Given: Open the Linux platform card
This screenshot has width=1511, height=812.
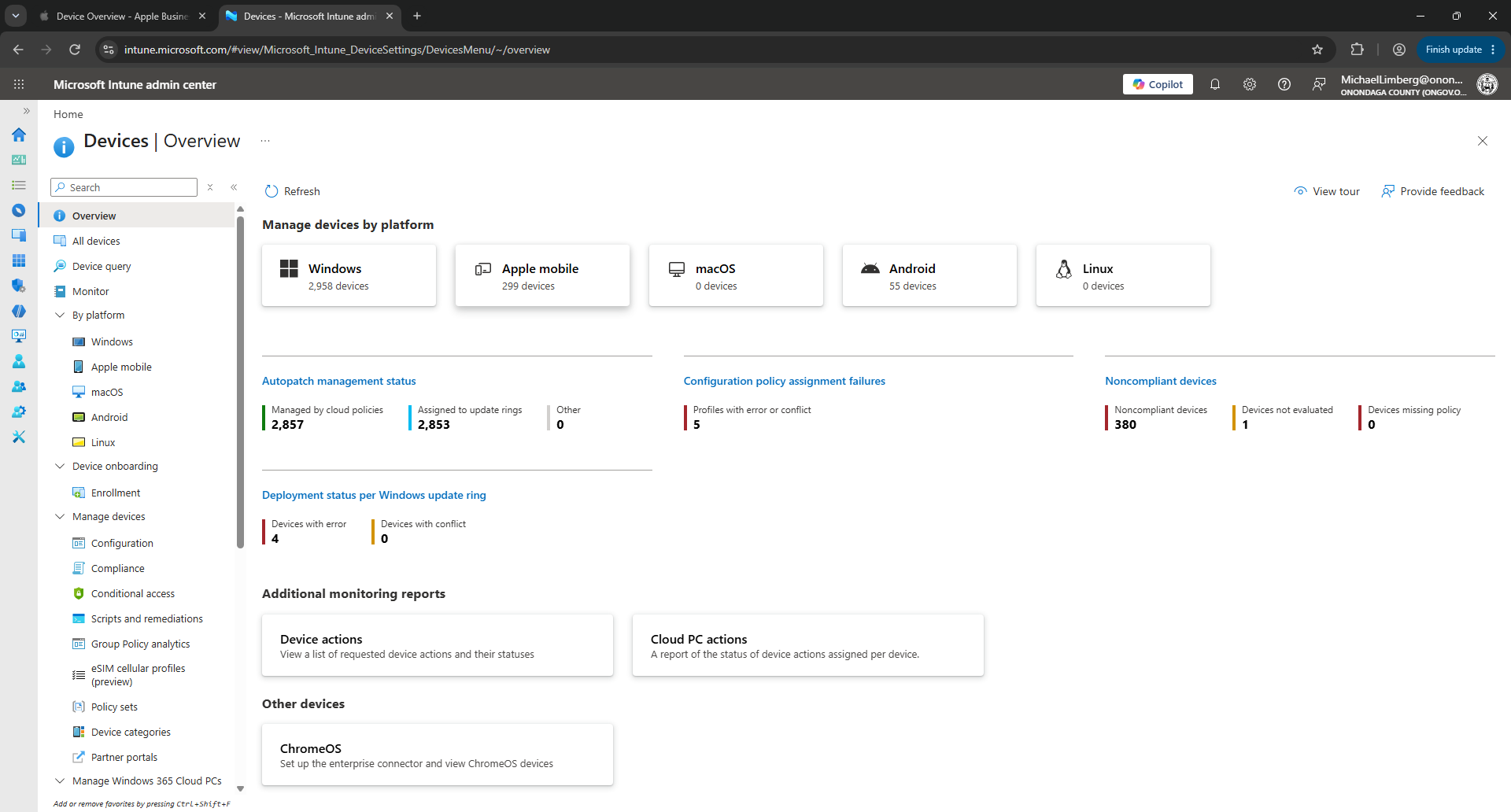Looking at the screenshot, I should [x=1124, y=275].
